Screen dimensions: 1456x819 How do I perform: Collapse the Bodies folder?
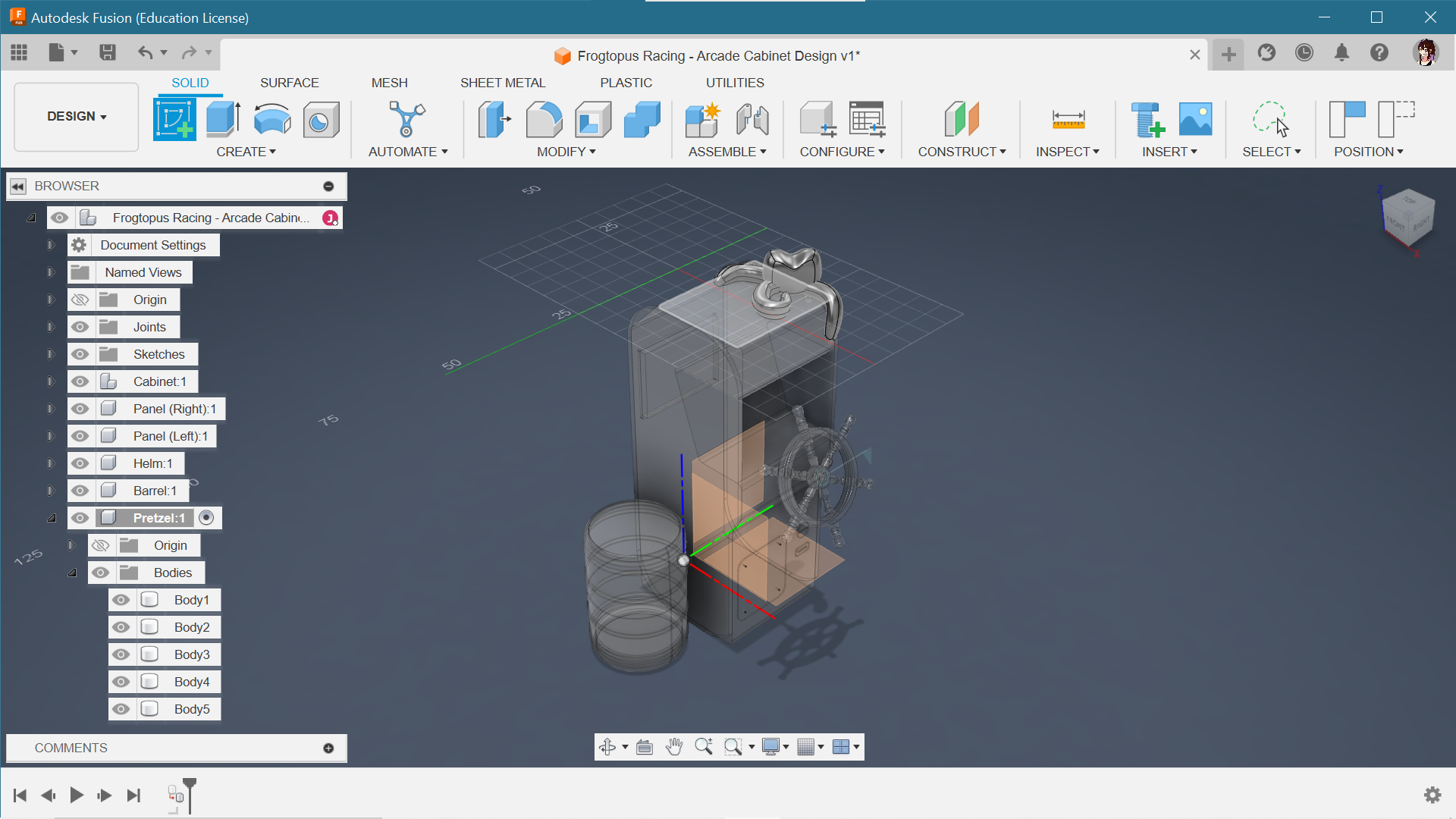(x=72, y=573)
